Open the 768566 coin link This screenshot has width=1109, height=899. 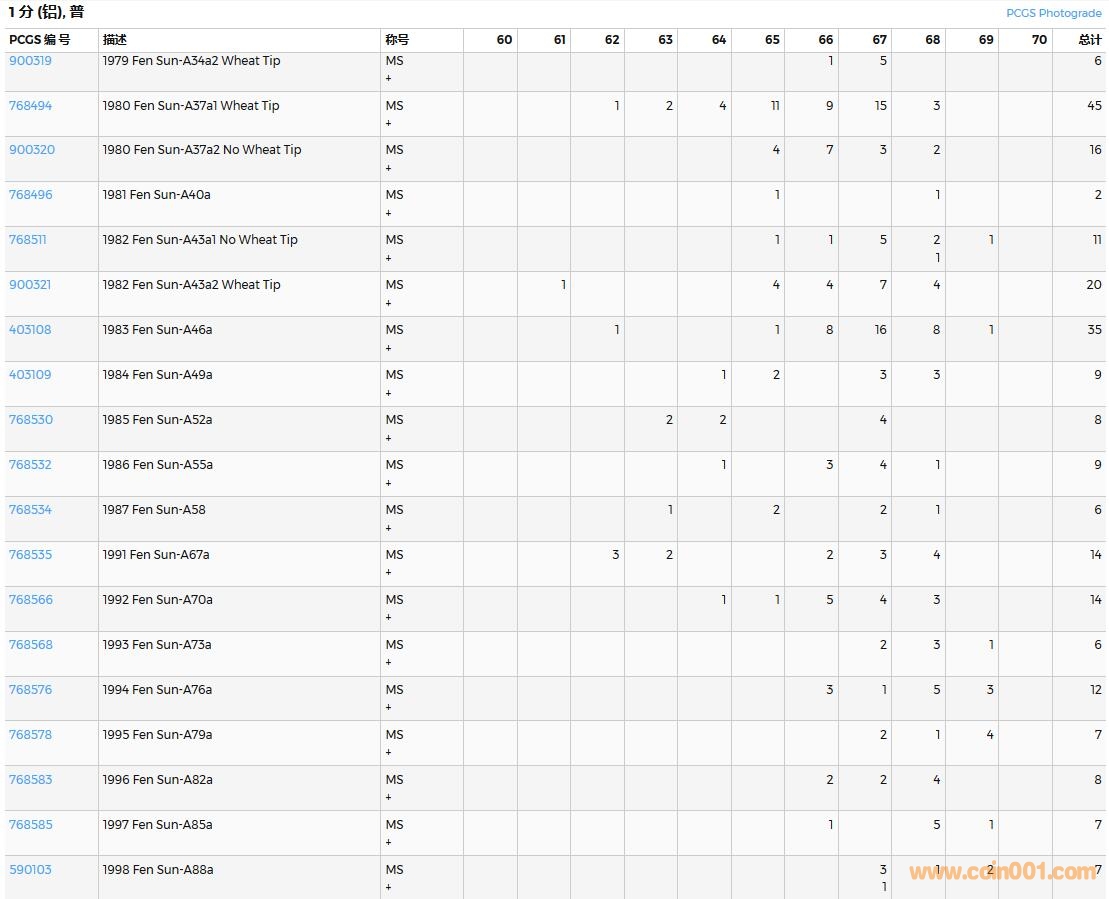pos(30,600)
